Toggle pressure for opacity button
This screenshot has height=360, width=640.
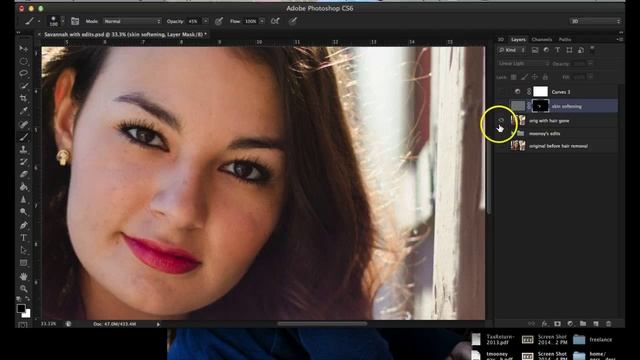pyautogui.click(x=219, y=21)
